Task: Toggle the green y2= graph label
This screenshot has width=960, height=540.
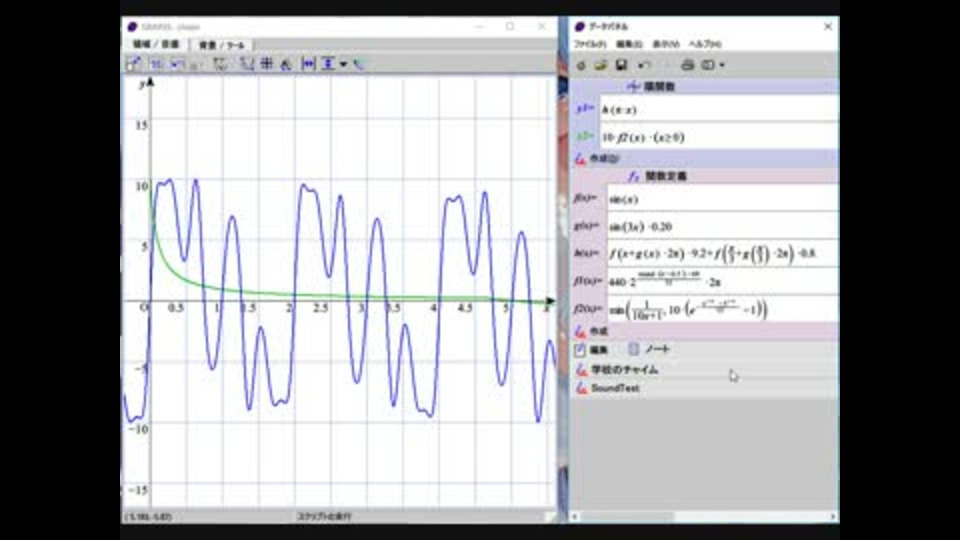Action: 585,136
